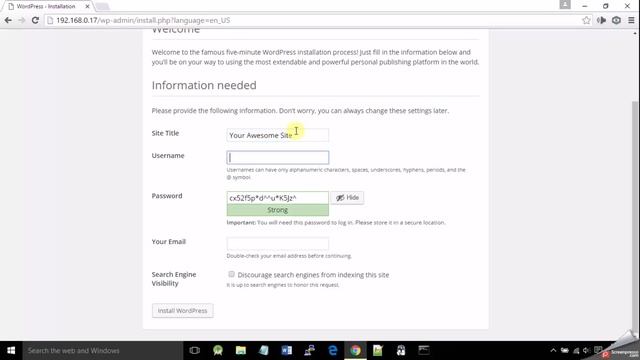Hide the password with Hide button
640x360 pixels.
(347, 198)
